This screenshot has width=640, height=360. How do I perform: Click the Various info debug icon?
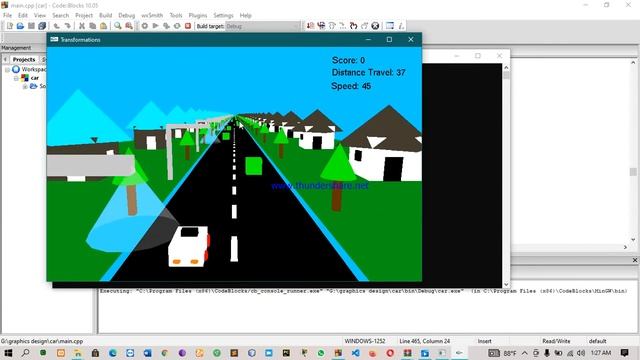401,26
